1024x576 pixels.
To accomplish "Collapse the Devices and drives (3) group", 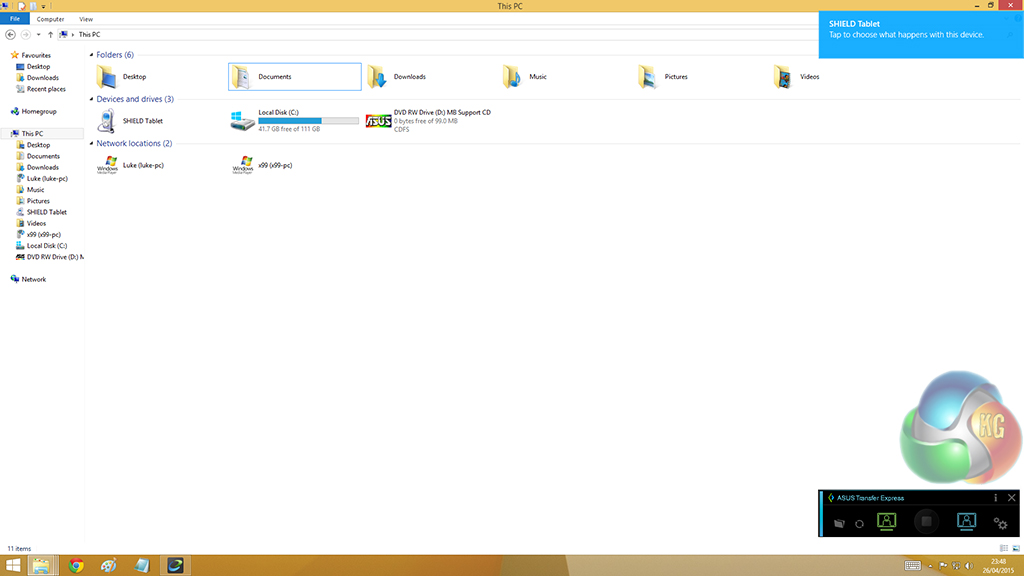I will (91, 99).
